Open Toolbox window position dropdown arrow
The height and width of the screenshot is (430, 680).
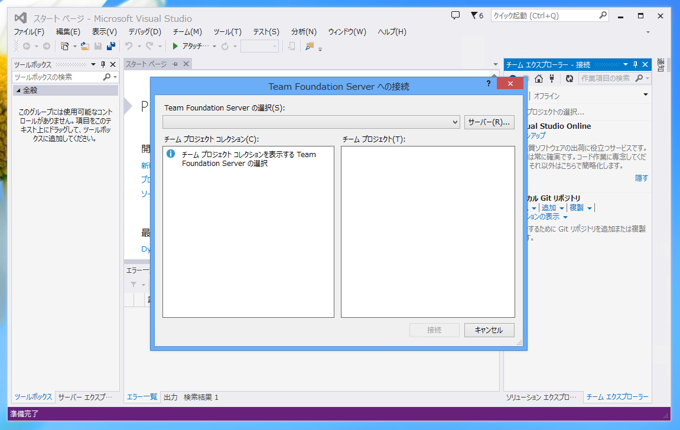pyautogui.click(x=93, y=64)
